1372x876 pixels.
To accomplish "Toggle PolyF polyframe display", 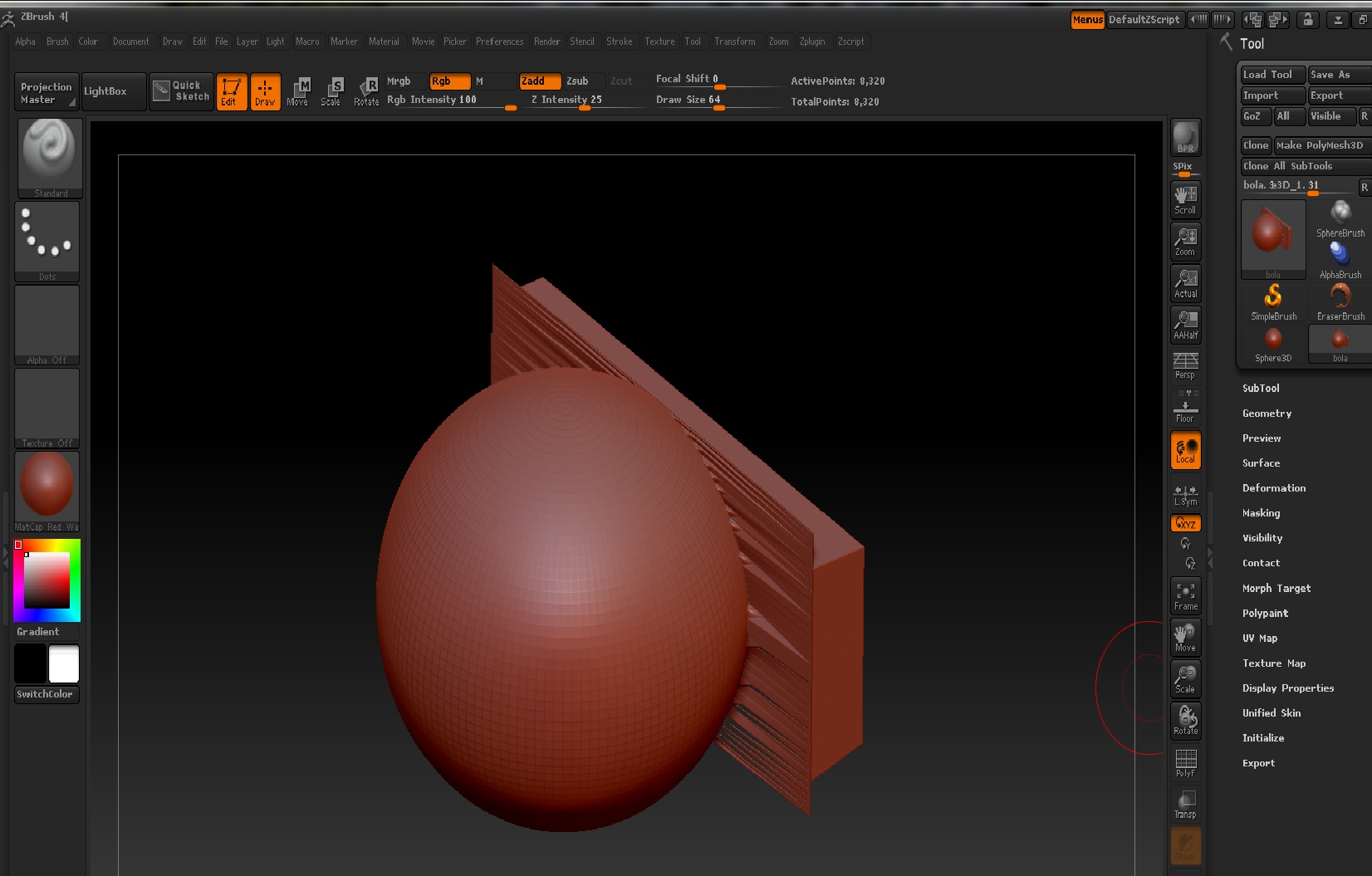I will 1185,762.
